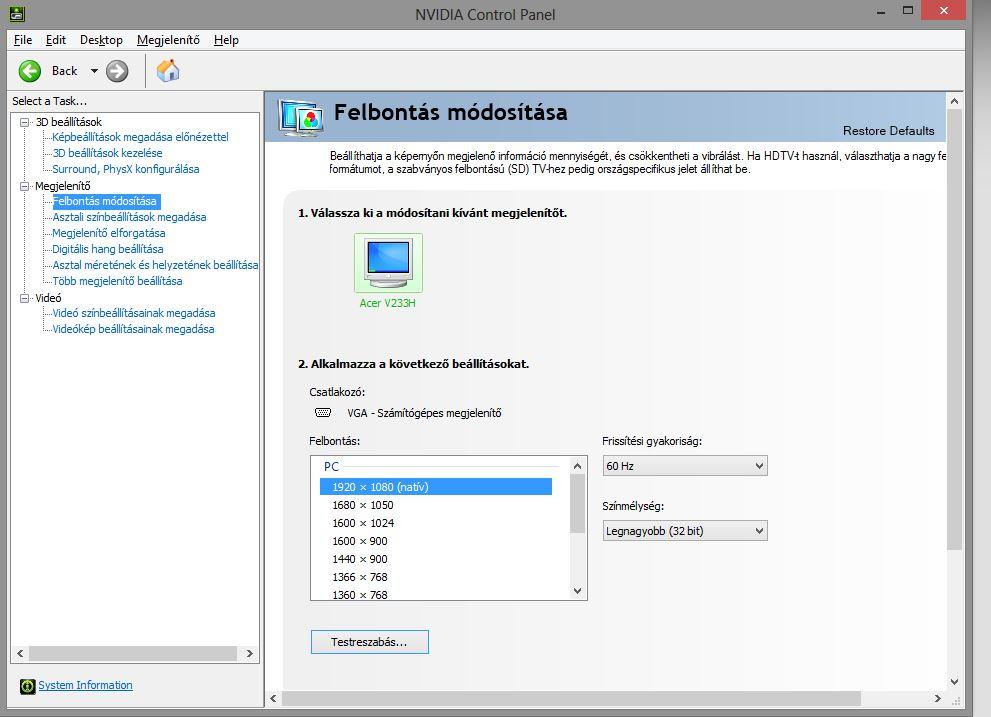This screenshot has width=991, height=717.
Task: Minimize the NVIDIA Control Panel window
Action: click(881, 11)
